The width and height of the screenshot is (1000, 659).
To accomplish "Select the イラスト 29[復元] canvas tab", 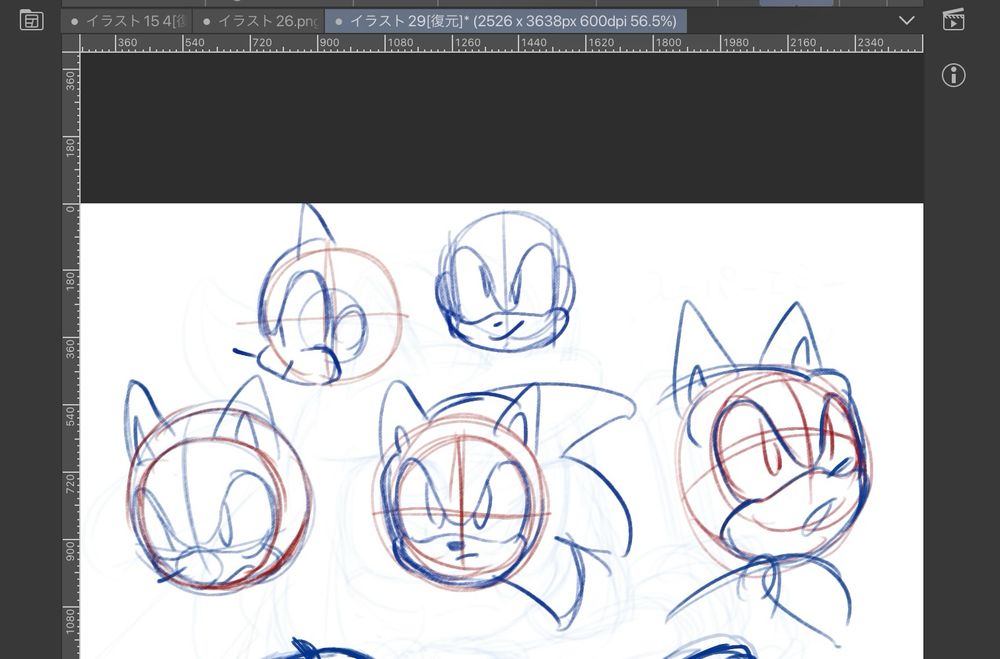I will (x=506, y=21).
